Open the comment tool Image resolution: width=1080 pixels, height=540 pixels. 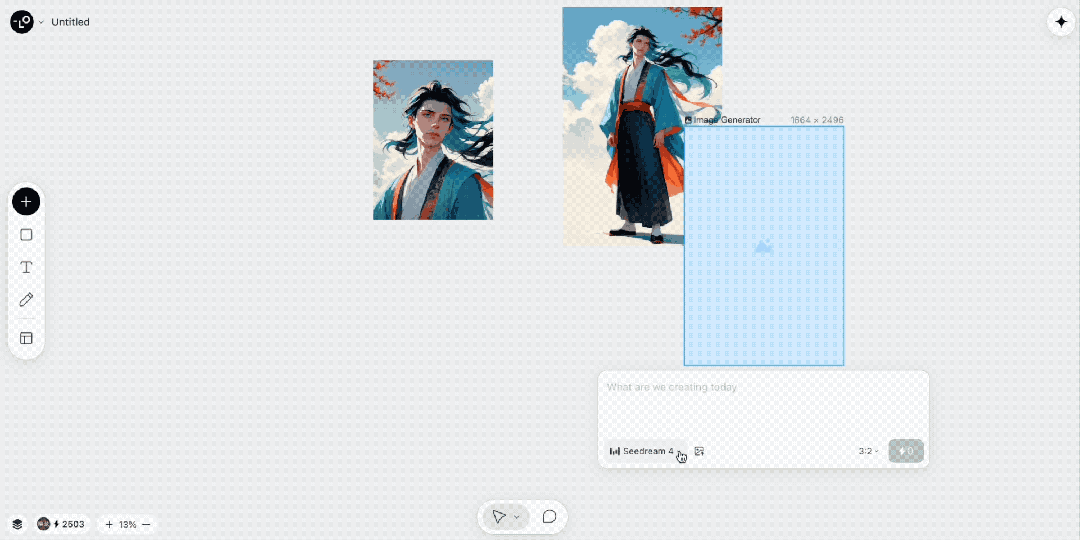(549, 517)
